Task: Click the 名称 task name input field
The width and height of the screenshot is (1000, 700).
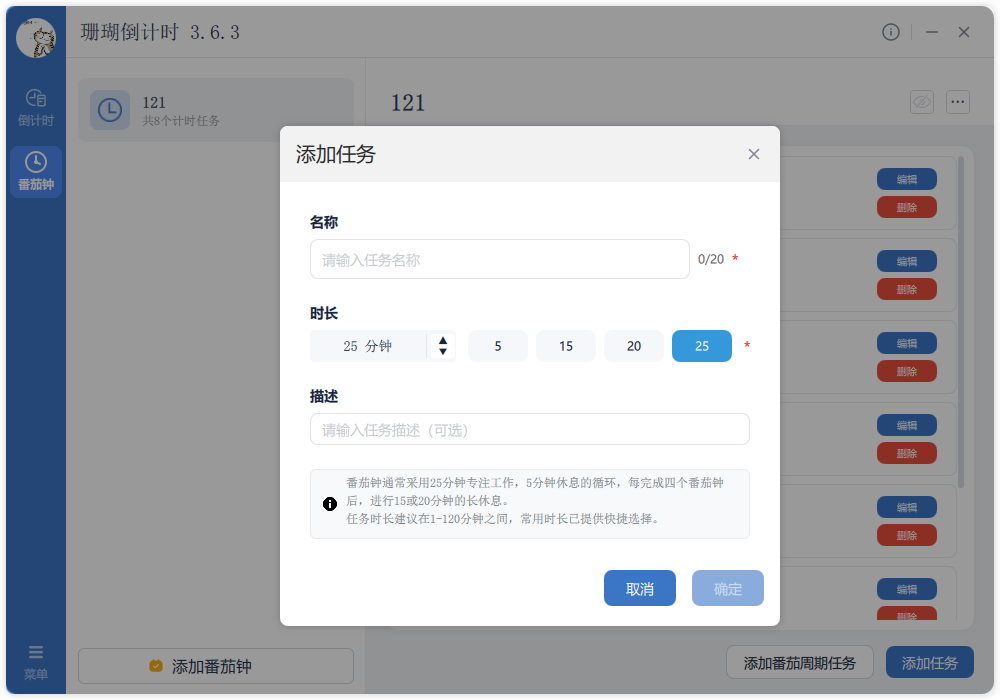Action: [499, 259]
